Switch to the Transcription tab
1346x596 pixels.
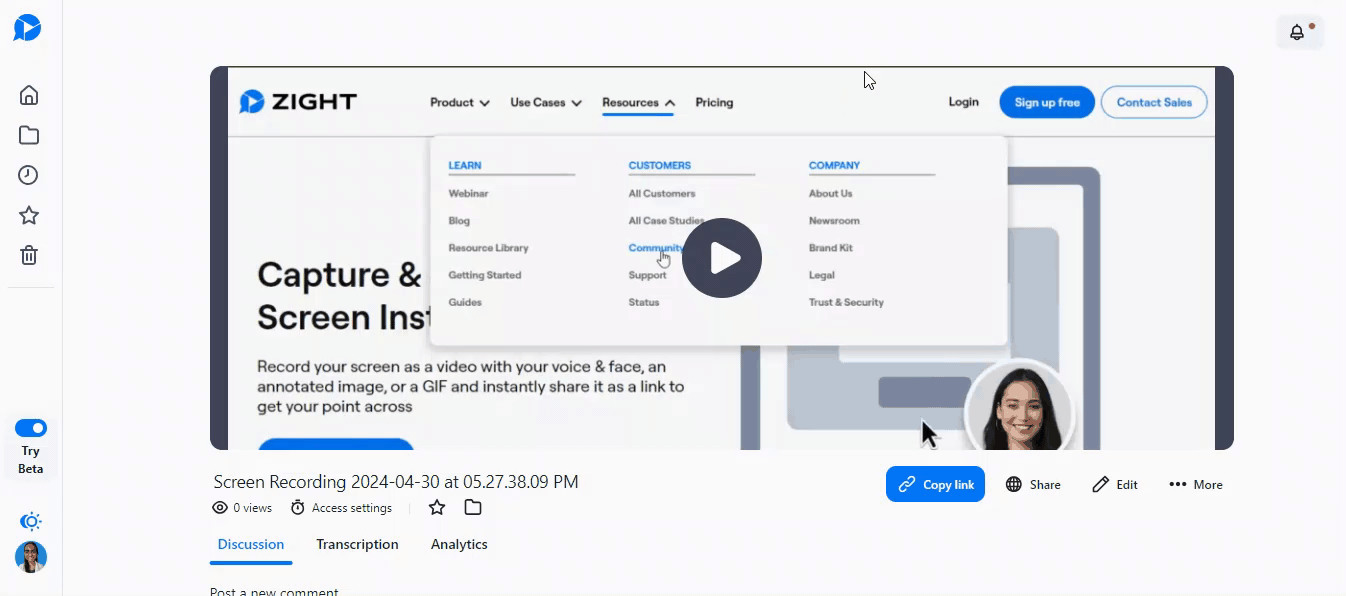pyautogui.click(x=357, y=544)
